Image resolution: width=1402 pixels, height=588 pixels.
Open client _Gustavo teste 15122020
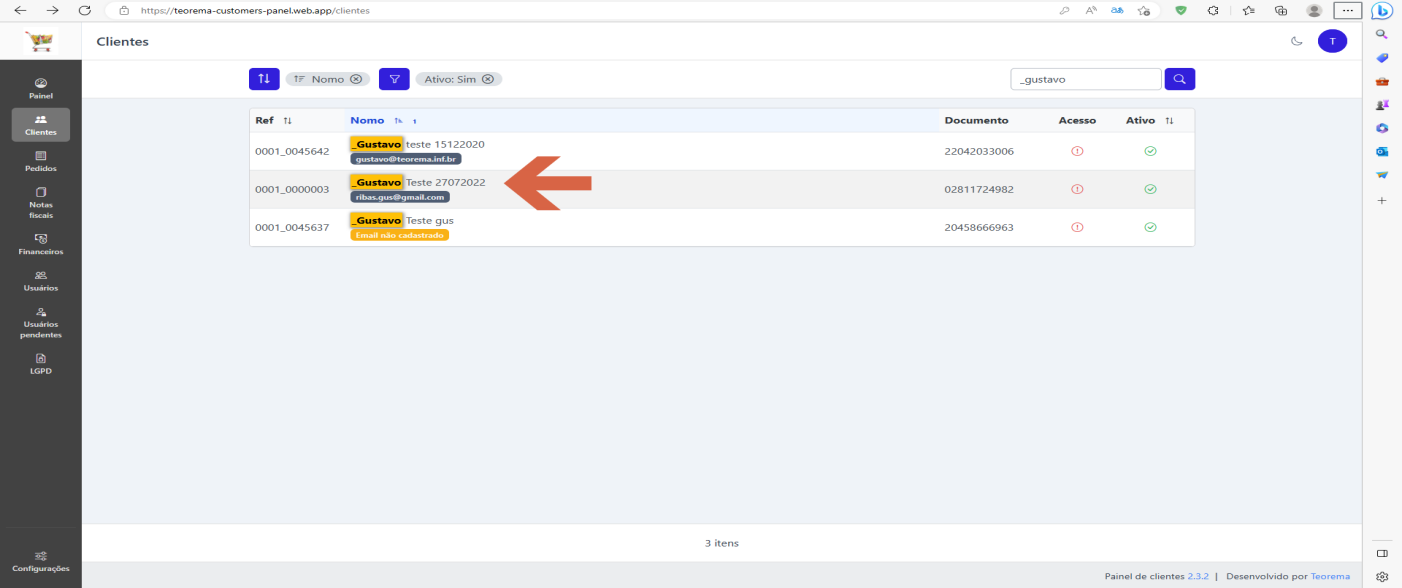[417, 144]
